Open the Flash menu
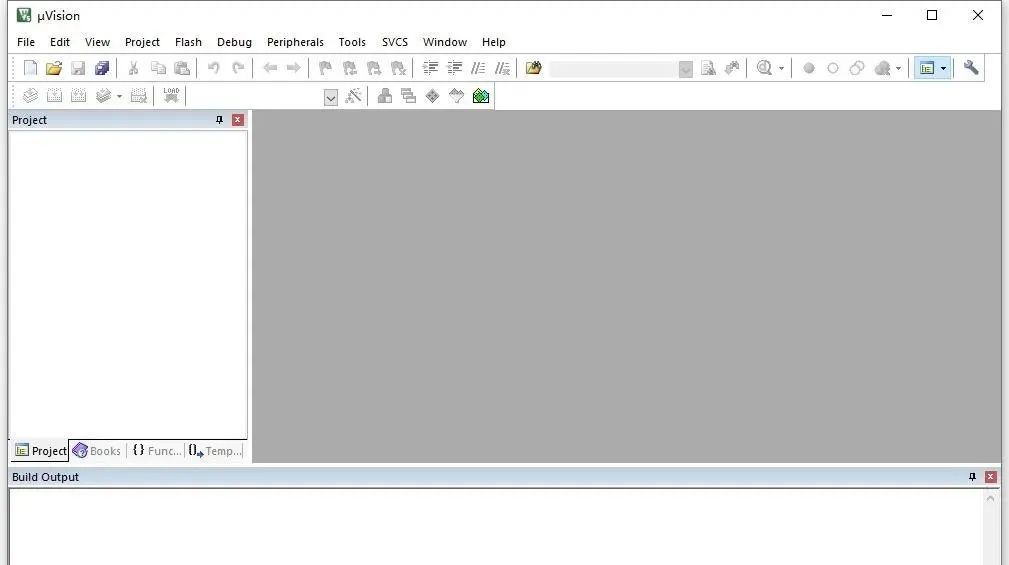1009x565 pixels. point(188,42)
